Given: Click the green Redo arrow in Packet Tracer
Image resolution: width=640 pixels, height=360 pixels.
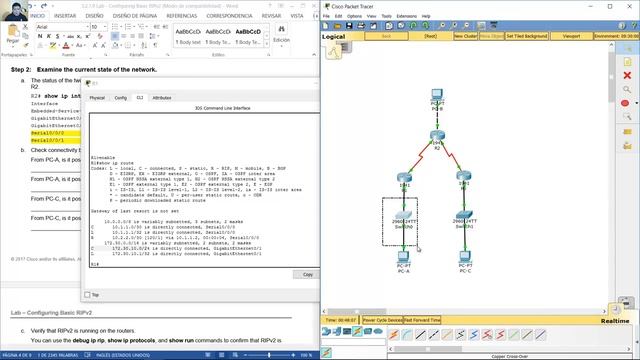Looking at the screenshot, I should (425, 26).
